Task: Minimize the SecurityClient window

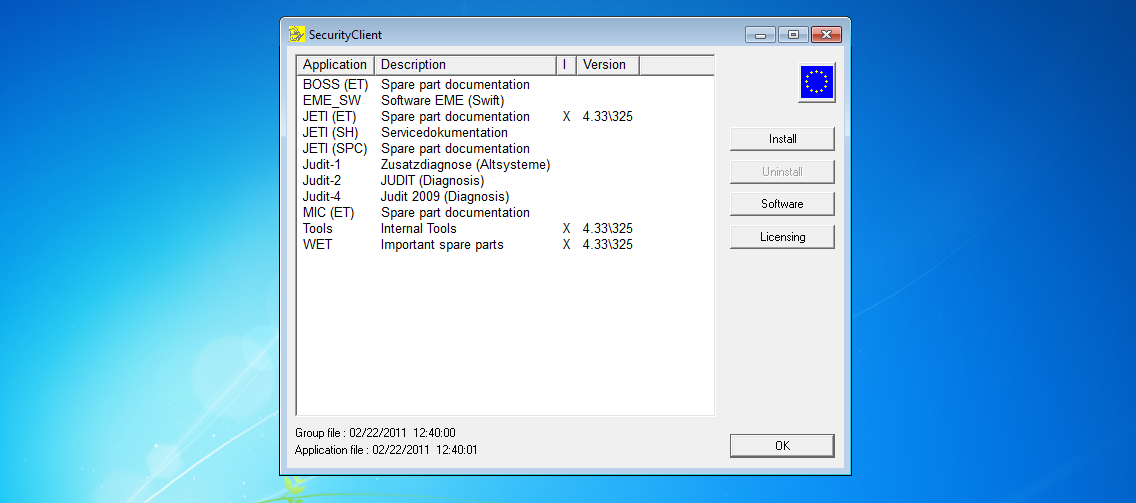Action: click(761, 34)
